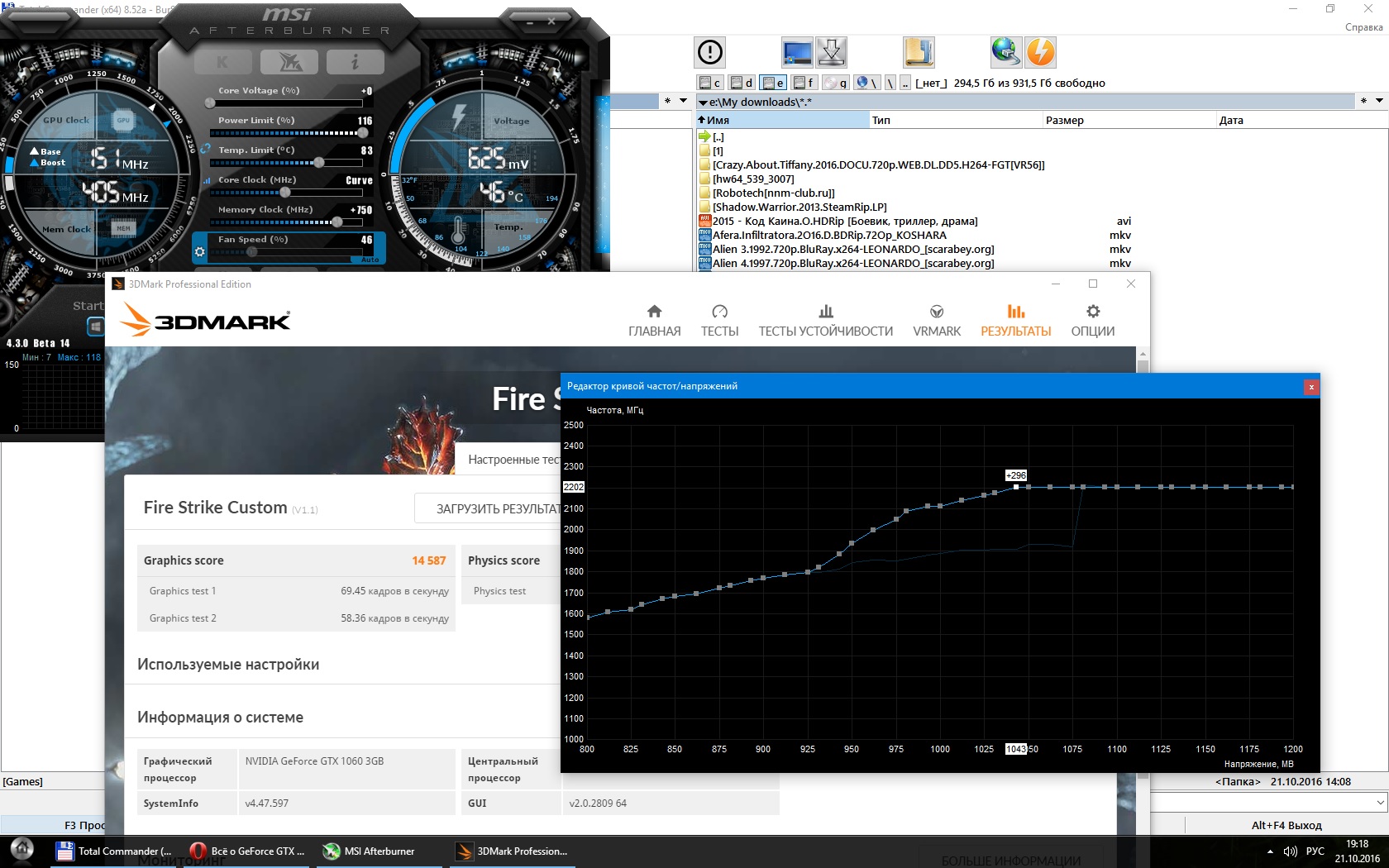Open Afterburner Kombustor K button
Screen dimensions: 1389x868
[222, 62]
